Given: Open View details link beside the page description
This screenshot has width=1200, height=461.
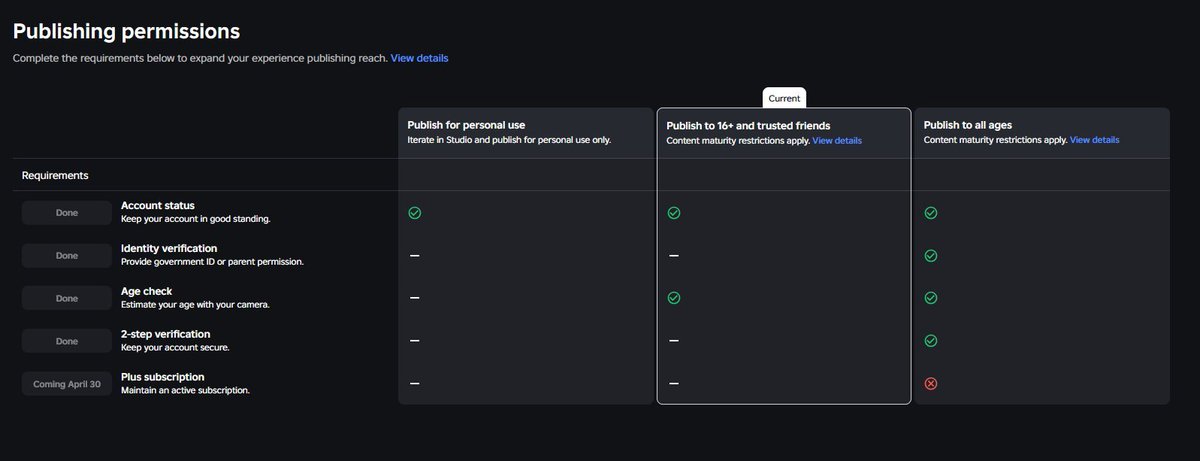Looking at the screenshot, I should (x=419, y=58).
